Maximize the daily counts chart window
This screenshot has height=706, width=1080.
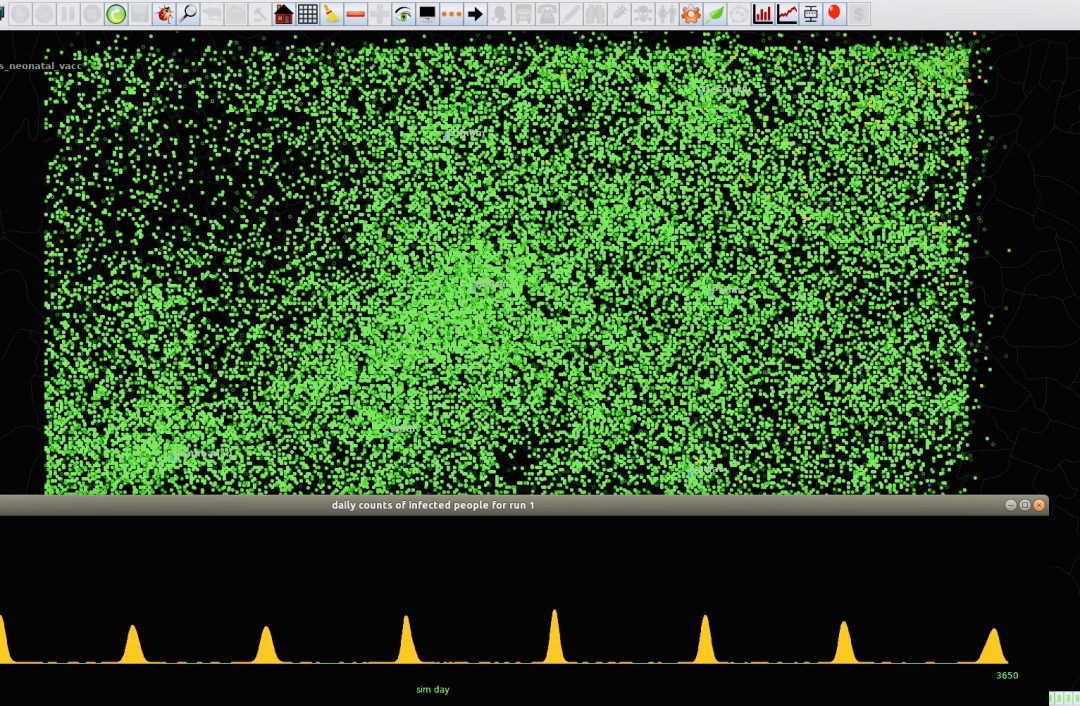click(x=1025, y=505)
